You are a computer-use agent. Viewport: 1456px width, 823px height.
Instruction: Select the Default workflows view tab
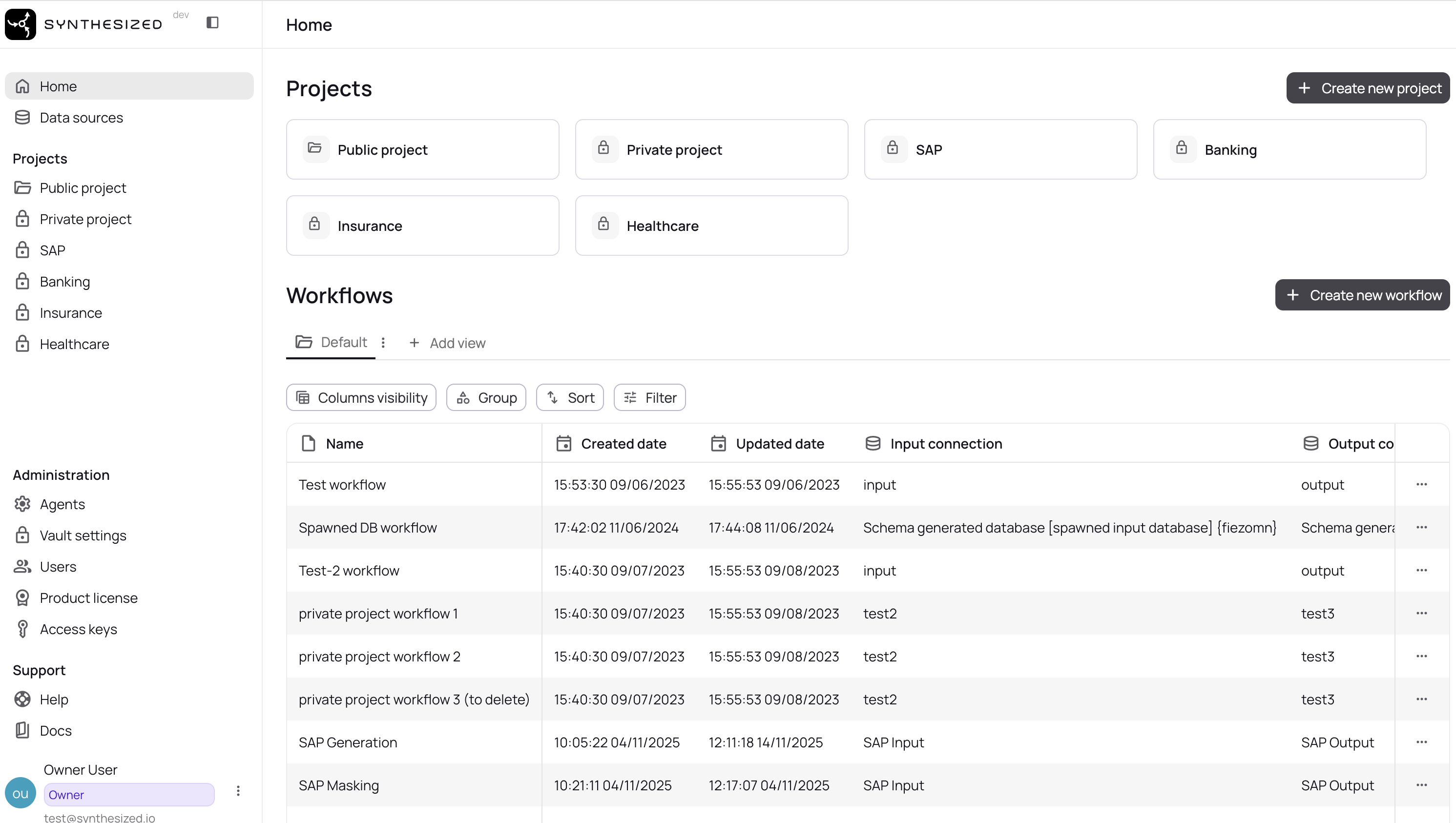point(332,343)
